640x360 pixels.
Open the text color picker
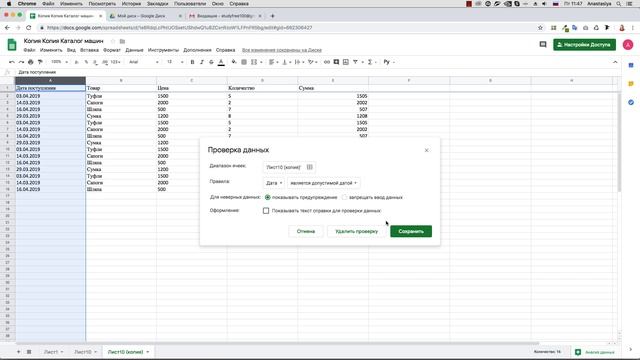pyautogui.click(x=221, y=62)
